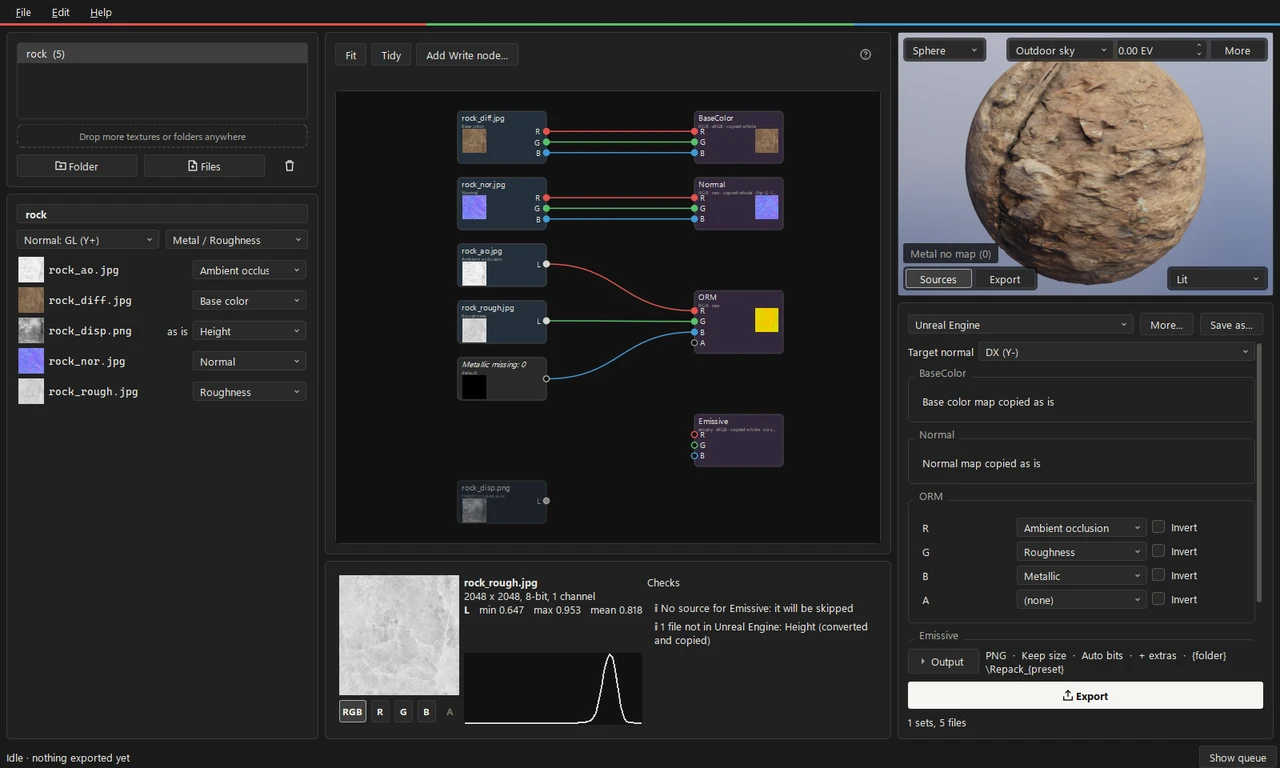The image size is (1280, 768).
Task: Switch to the Export preview tab
Action: click(x=1005, y=279)
